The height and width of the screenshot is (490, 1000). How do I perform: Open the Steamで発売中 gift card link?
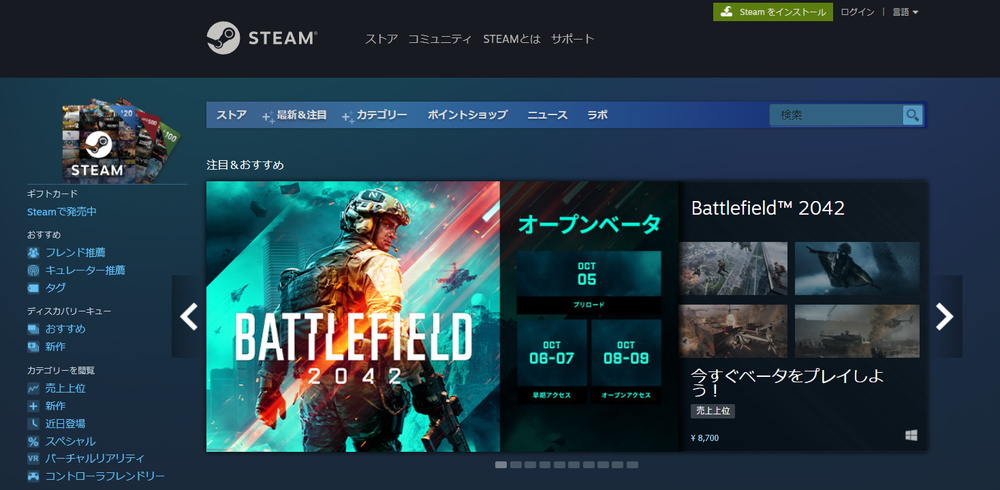(62, 212)
